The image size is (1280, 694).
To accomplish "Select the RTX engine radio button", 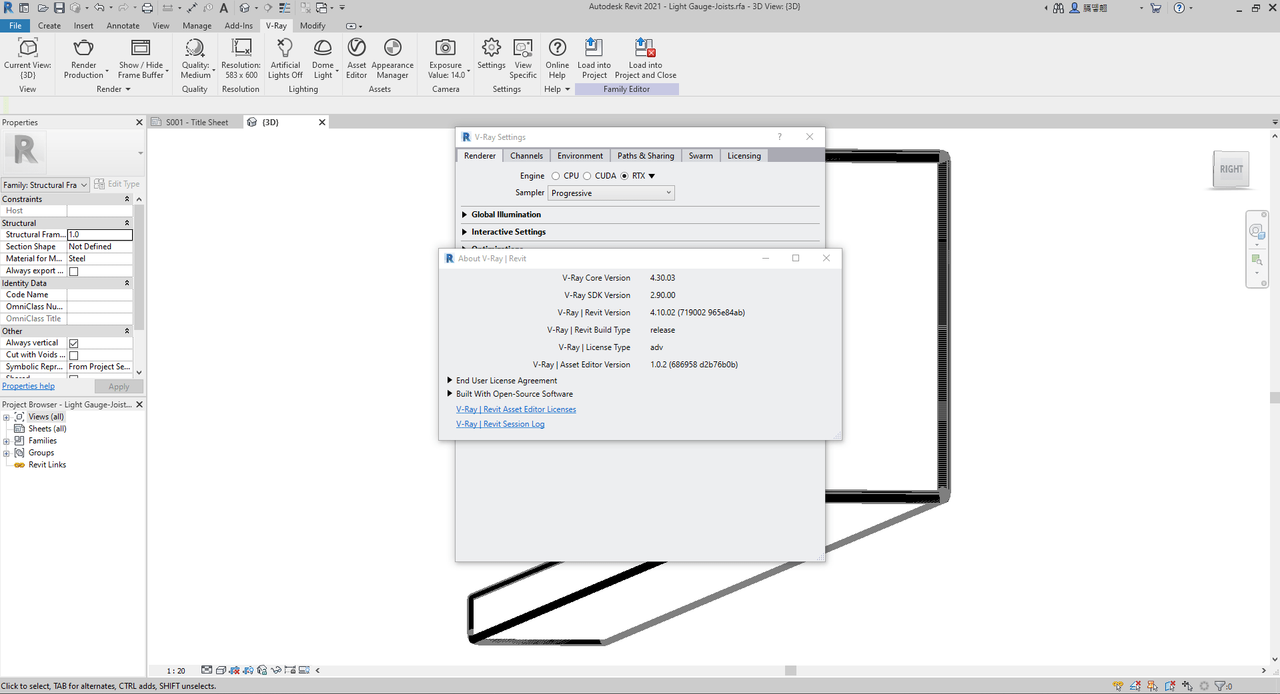I will pyautogui.click(x=625, y=176).
